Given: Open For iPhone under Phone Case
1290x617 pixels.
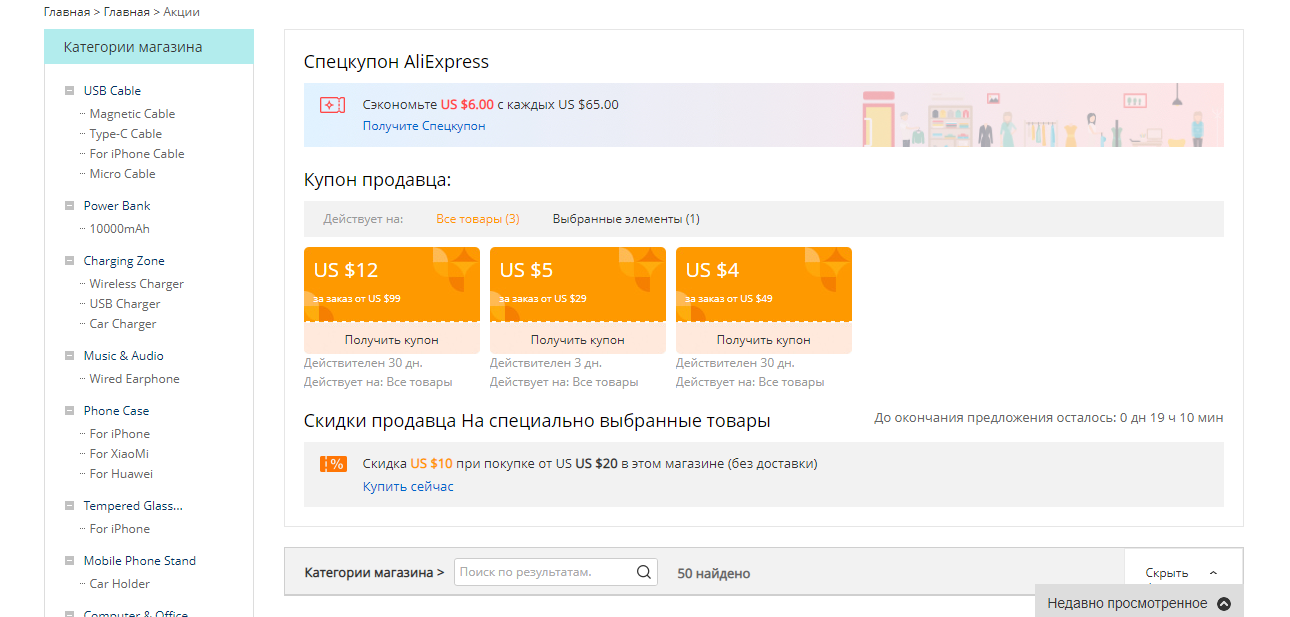Looking at the screenshot, I should coord(120,434).
